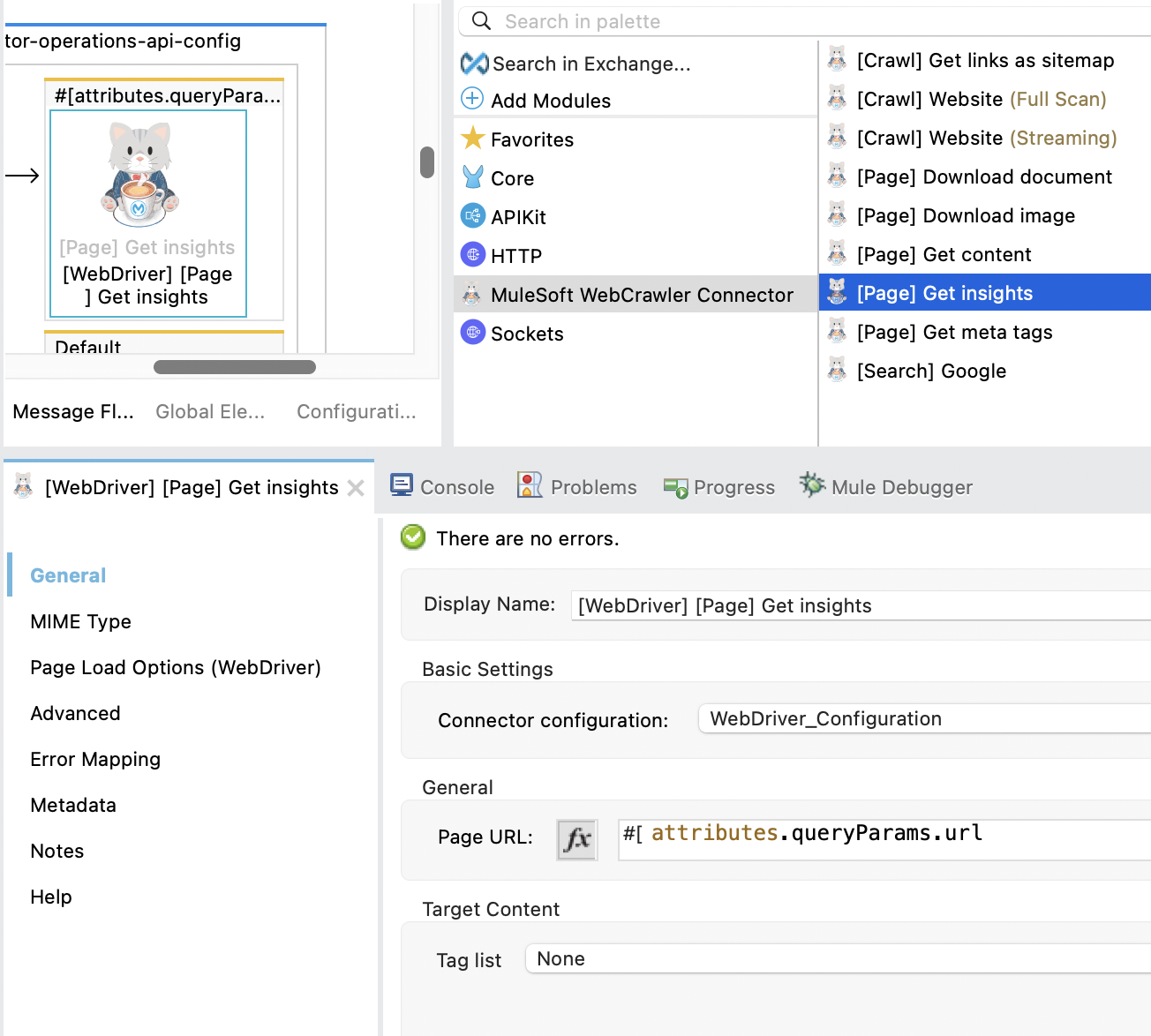
Task: Click the [Page] Download document icon
Action: (x=837, y=176)
